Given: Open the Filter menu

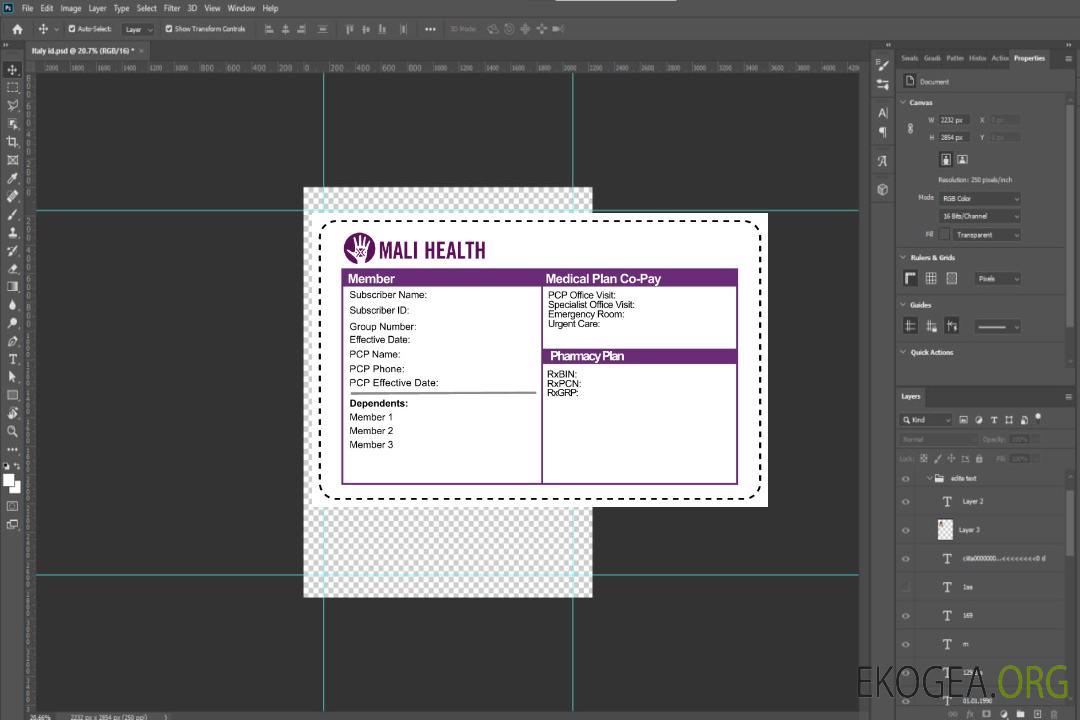Looking at the screenshot, I should click(x=172, y=8).
